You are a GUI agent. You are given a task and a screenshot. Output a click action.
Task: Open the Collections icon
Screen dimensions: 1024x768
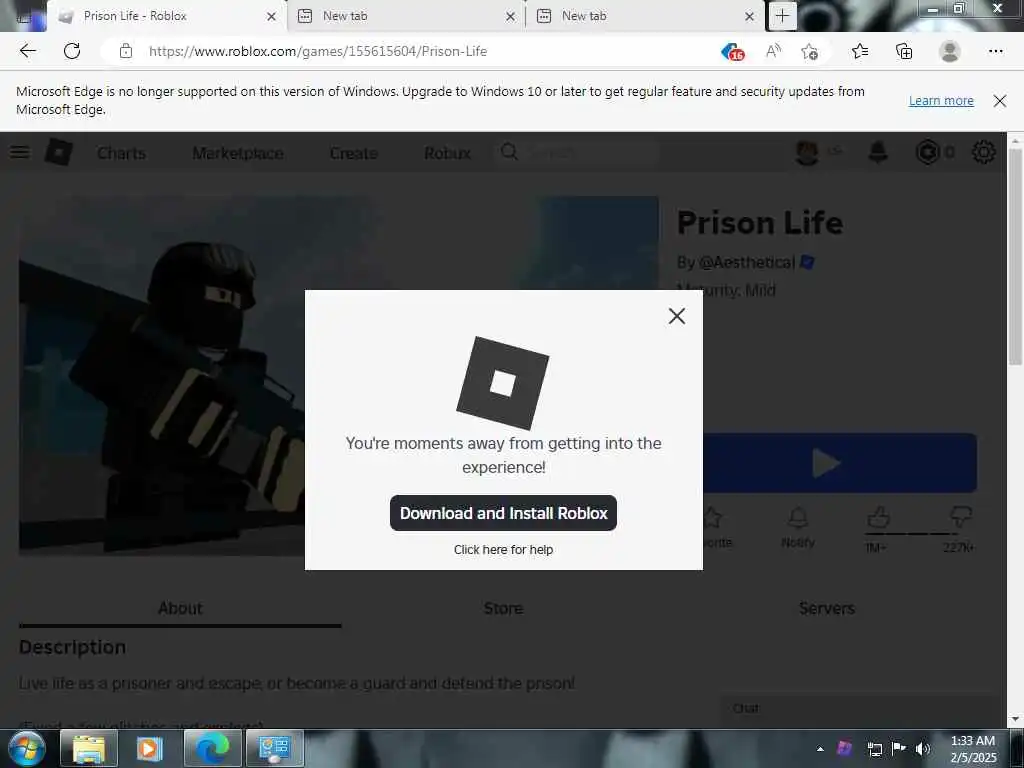904,51
